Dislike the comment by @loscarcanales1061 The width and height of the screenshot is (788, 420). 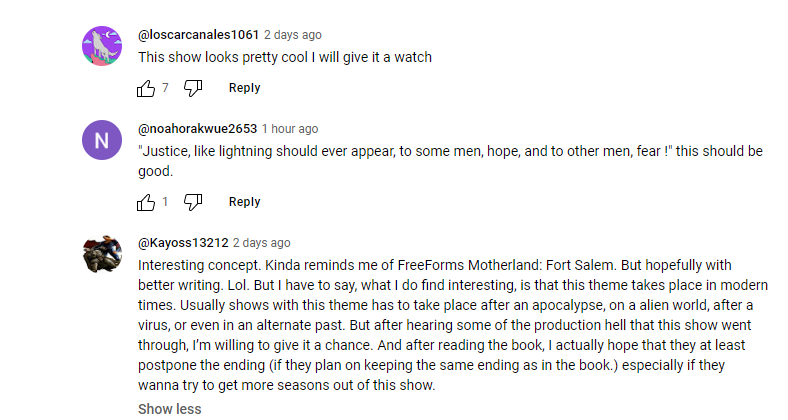click(x=194, y=88)
